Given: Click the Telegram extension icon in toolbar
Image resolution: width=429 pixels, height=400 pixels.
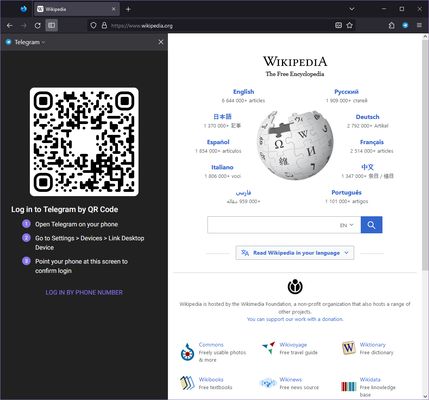Looking at the screenshot, I should pos(405,25).
